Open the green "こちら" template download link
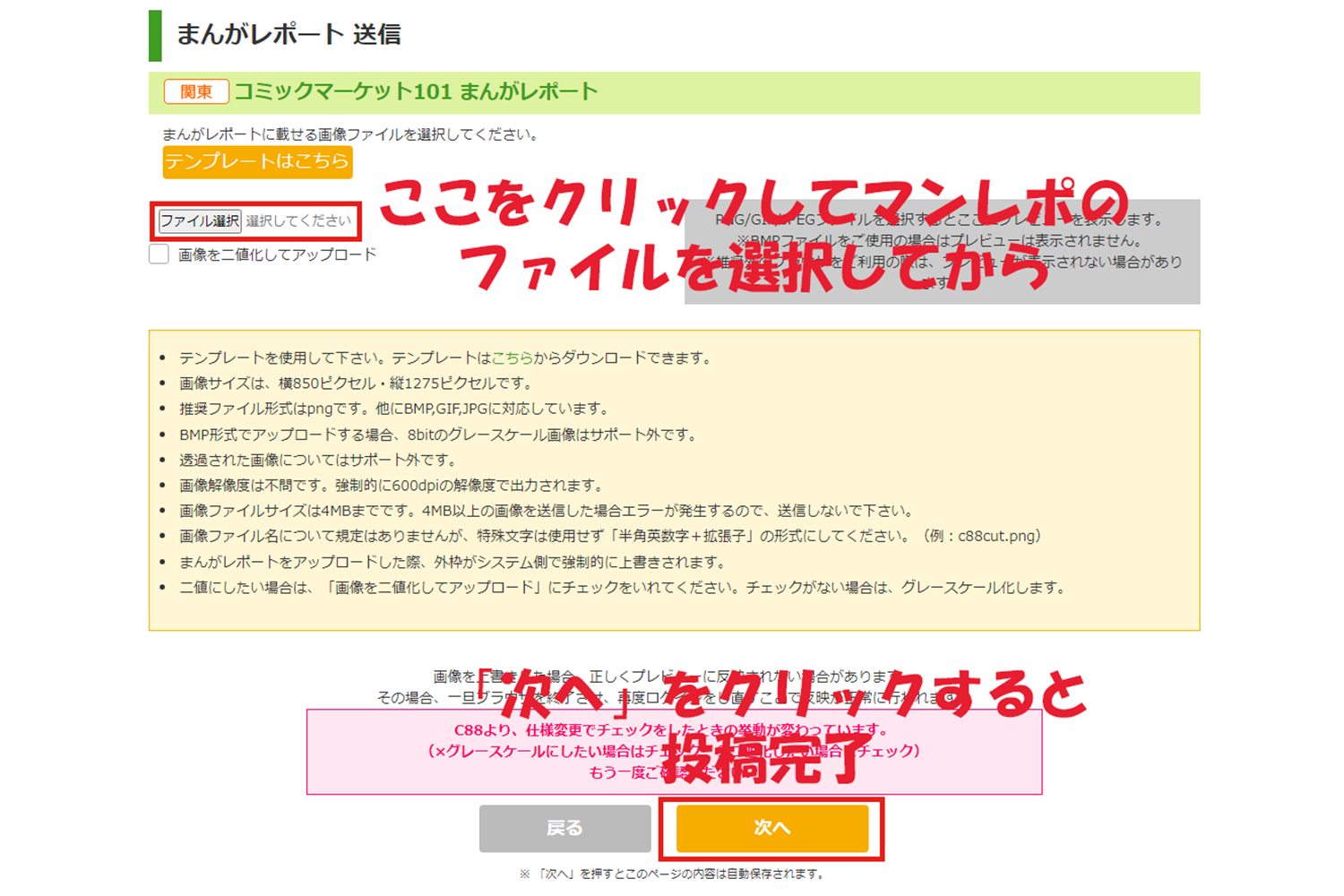This screenshot has height=896, width=1344. [x=512, y=358]
